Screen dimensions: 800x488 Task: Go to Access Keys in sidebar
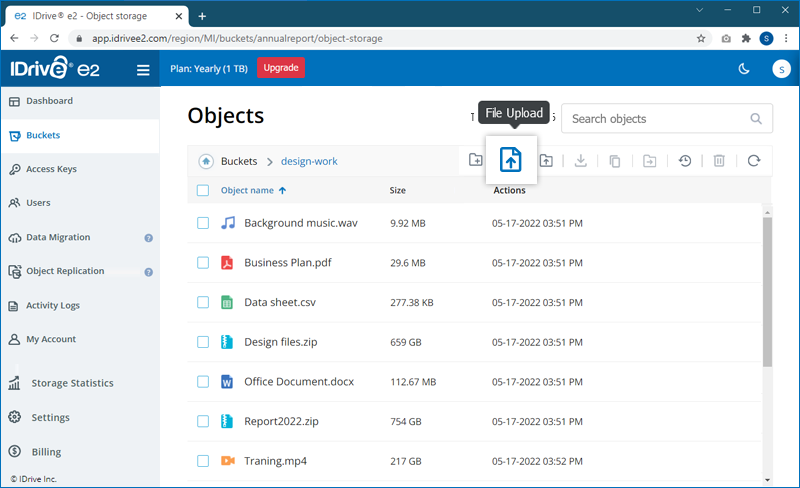(51, 169)
